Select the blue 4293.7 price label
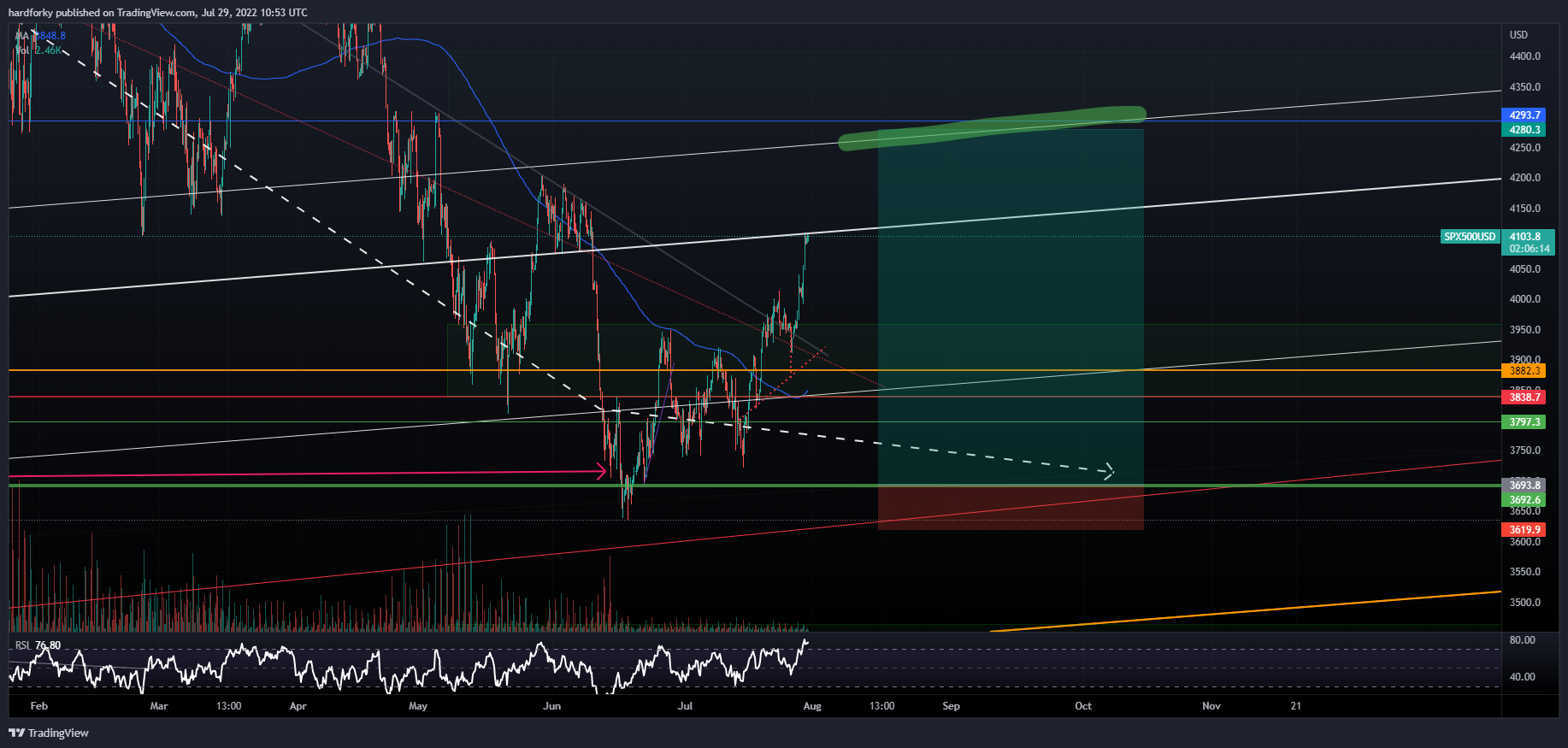 pos(1524,115)
